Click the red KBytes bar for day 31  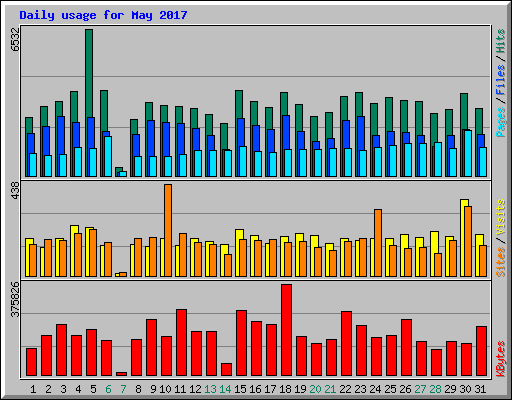pyautogui.click(x=482, y=351)
